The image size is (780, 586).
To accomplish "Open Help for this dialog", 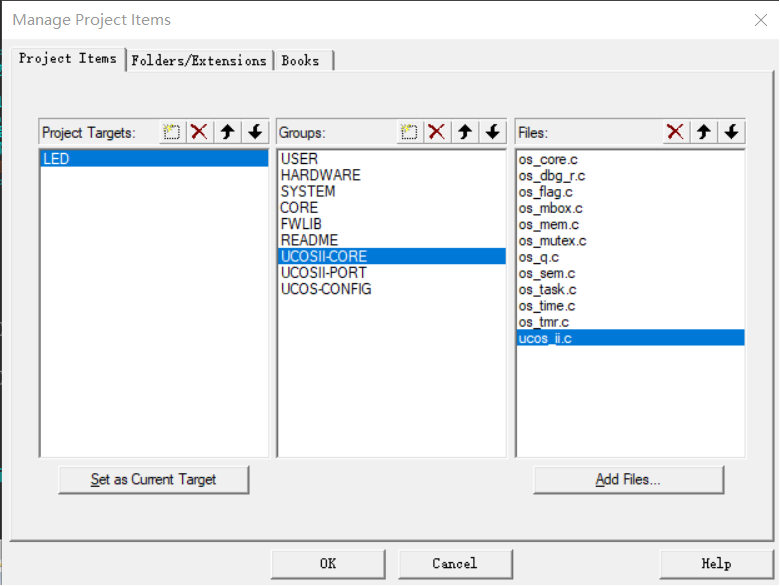I will 716,564.
